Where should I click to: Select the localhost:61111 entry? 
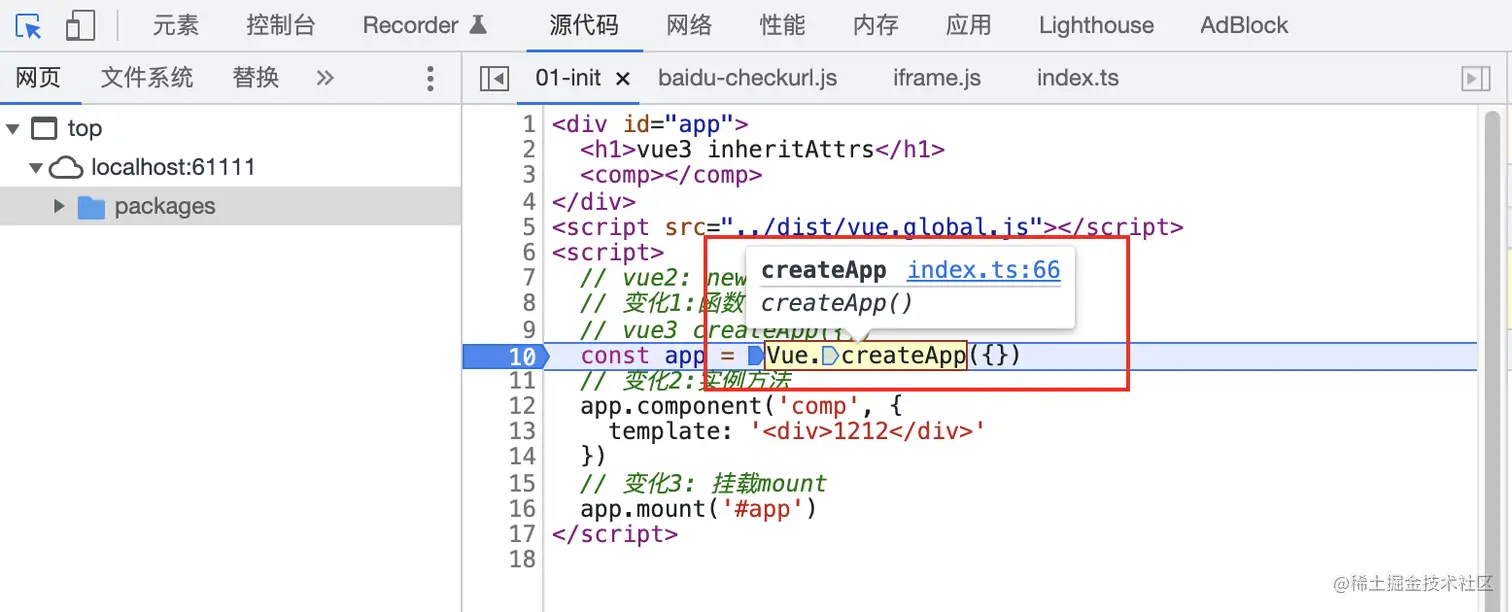click(173, 167)
